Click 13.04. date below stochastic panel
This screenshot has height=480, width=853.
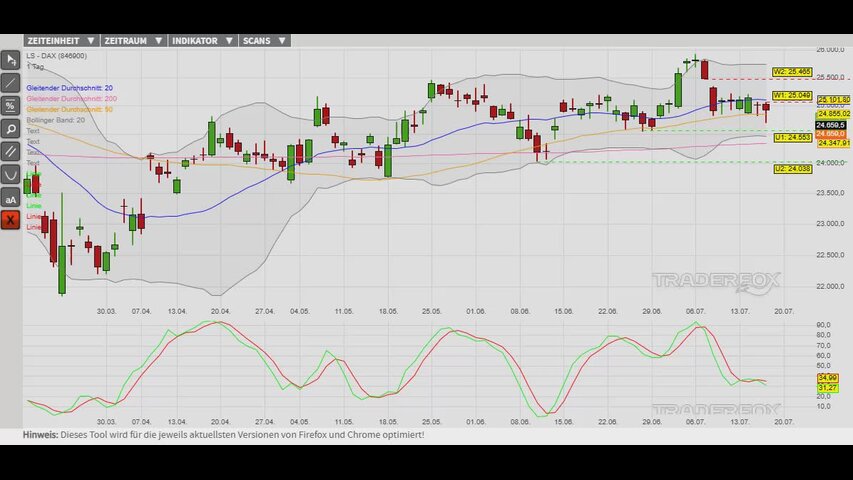click(x=177, y=422)
